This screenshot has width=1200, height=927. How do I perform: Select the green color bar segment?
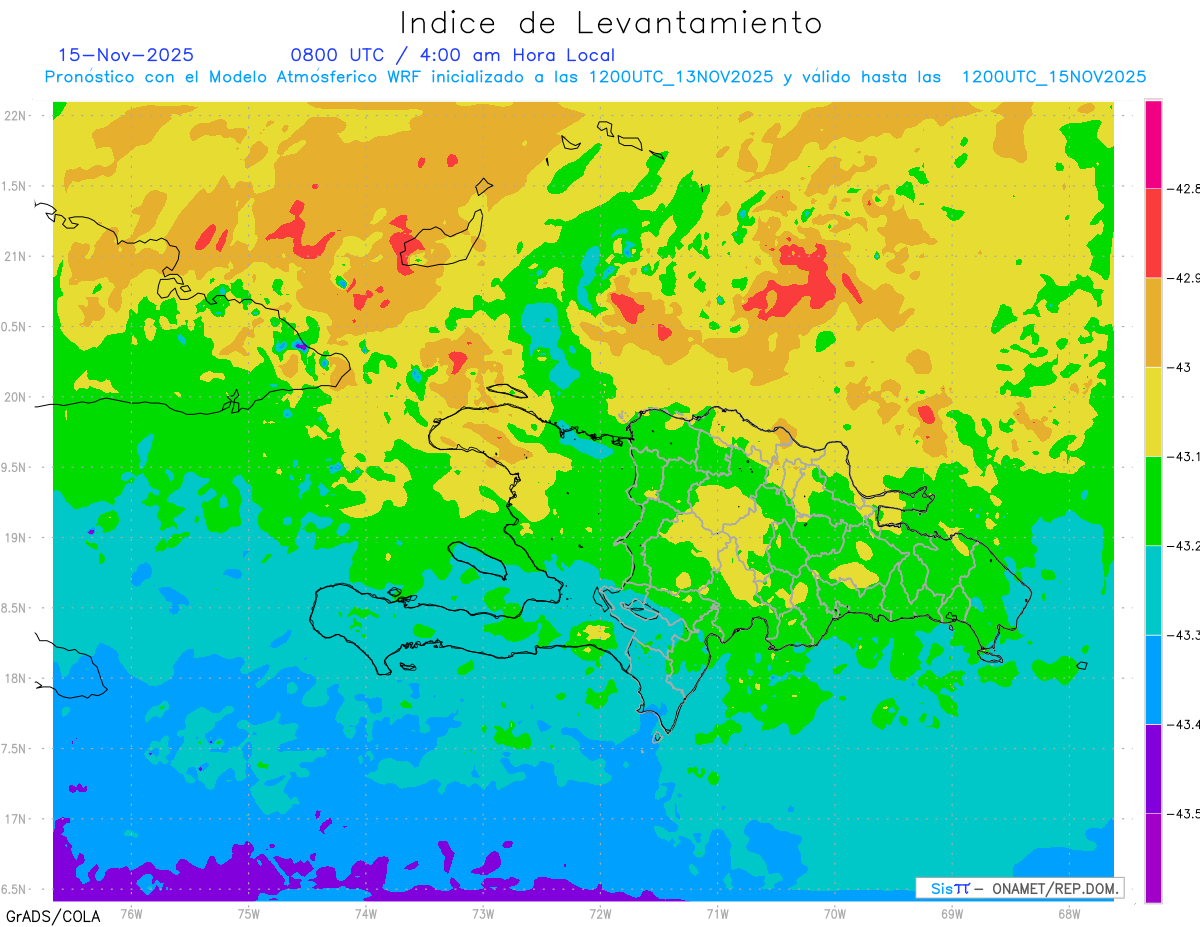[1153, 501]
